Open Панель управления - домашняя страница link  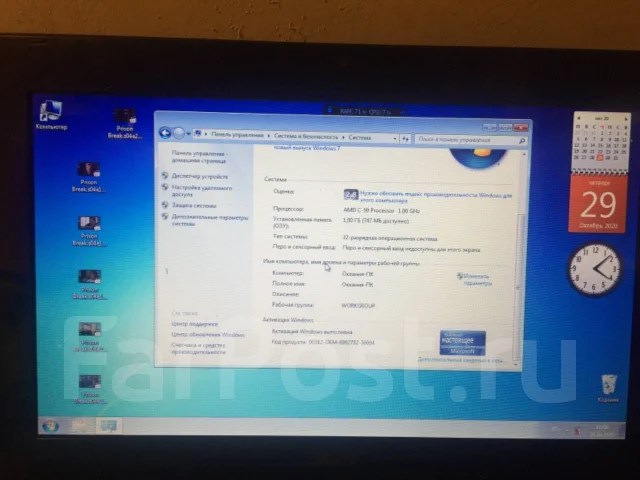(199, 157)
